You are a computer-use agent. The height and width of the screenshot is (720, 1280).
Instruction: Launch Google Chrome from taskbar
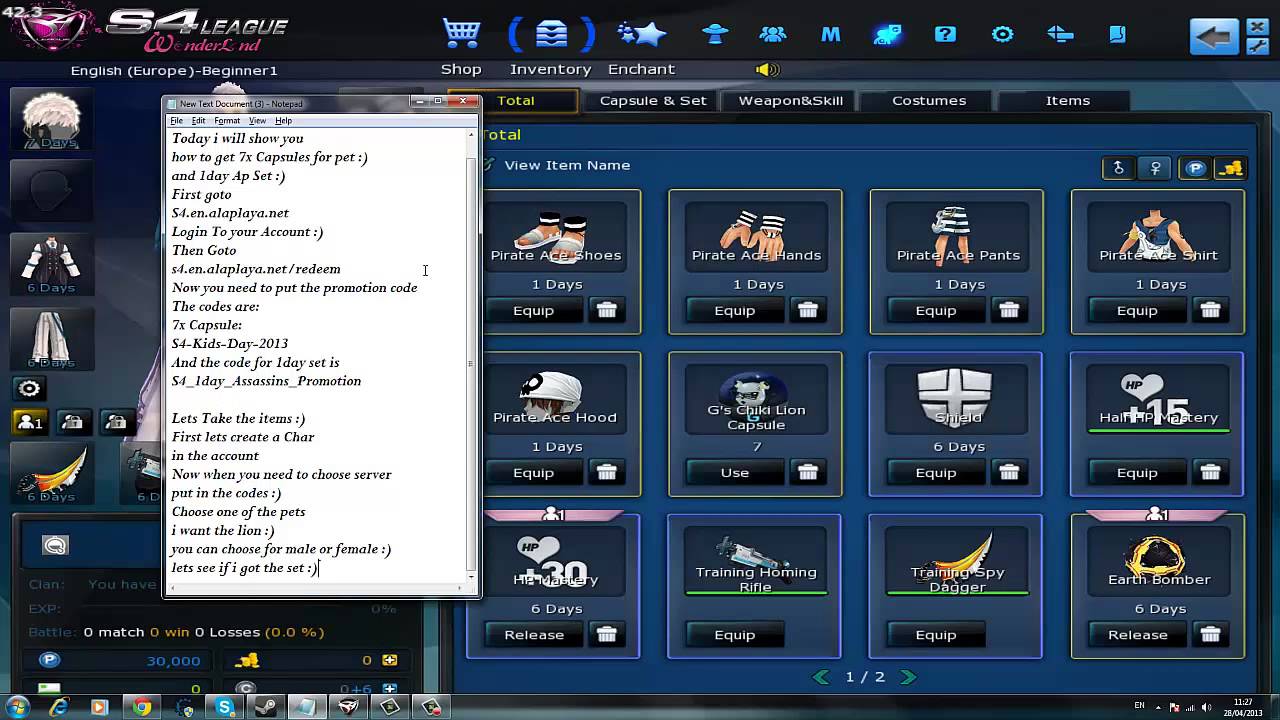(x=142, y=707)
